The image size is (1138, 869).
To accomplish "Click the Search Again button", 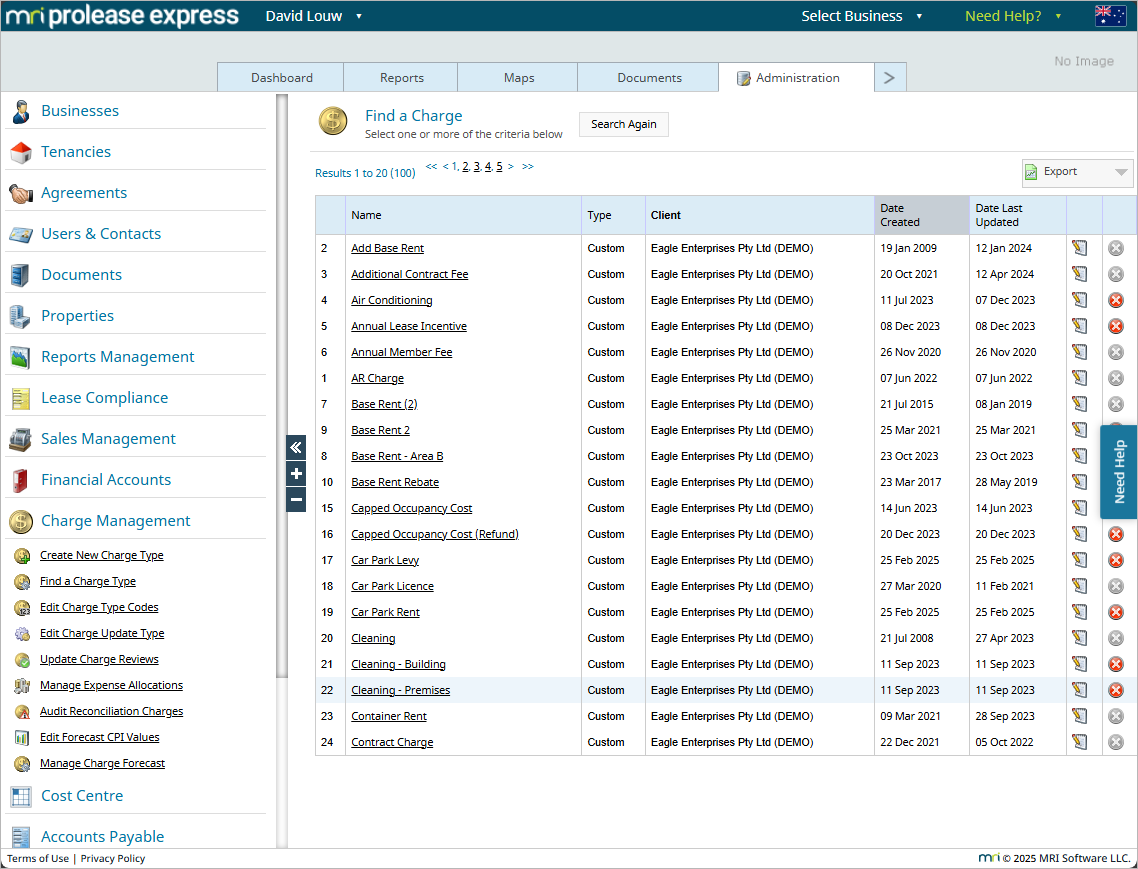I will coord(623,124).
